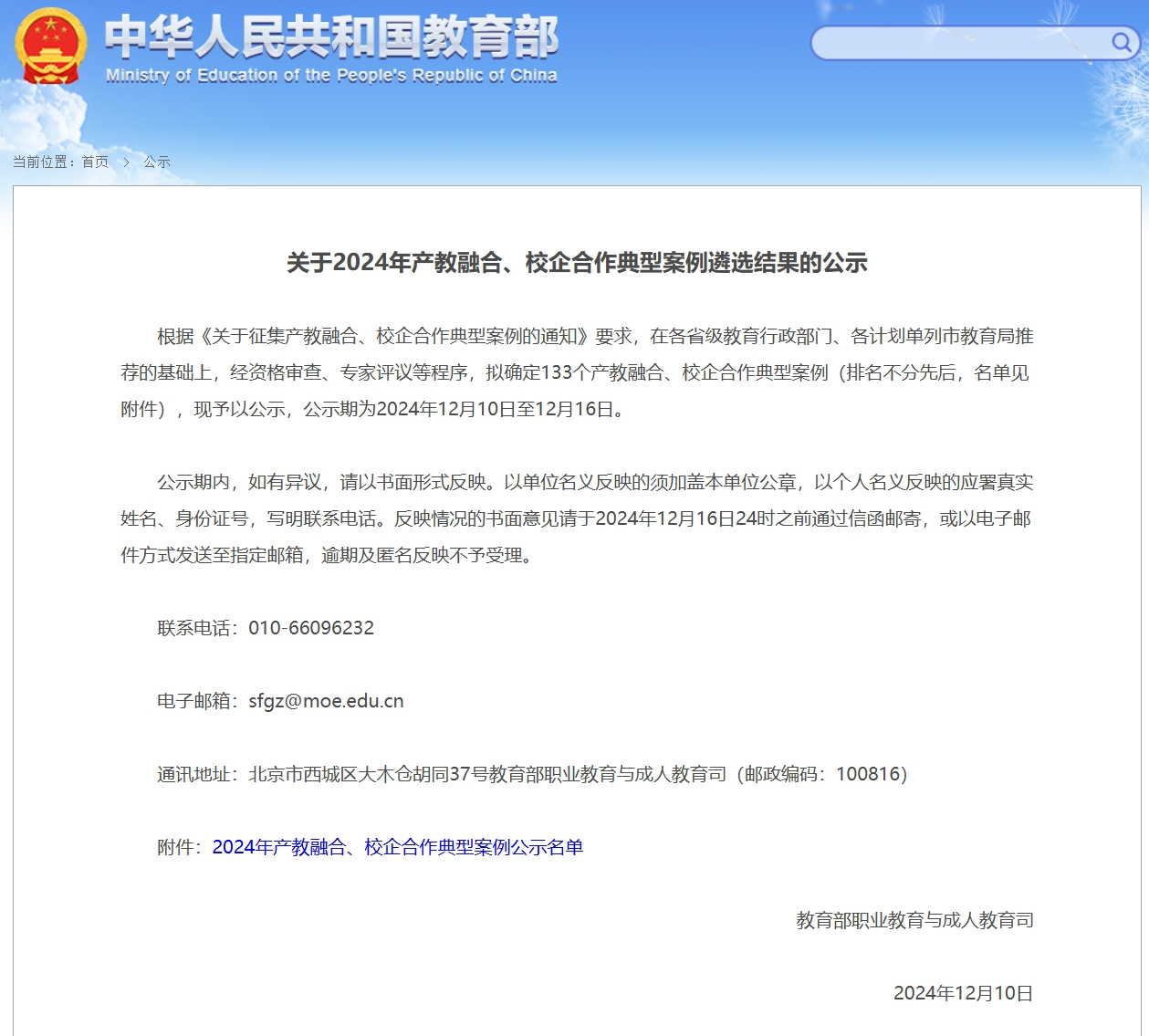Open the 公示 breadcrumb link
This screenshot has height=1036, width=1149.
(157, 162)
